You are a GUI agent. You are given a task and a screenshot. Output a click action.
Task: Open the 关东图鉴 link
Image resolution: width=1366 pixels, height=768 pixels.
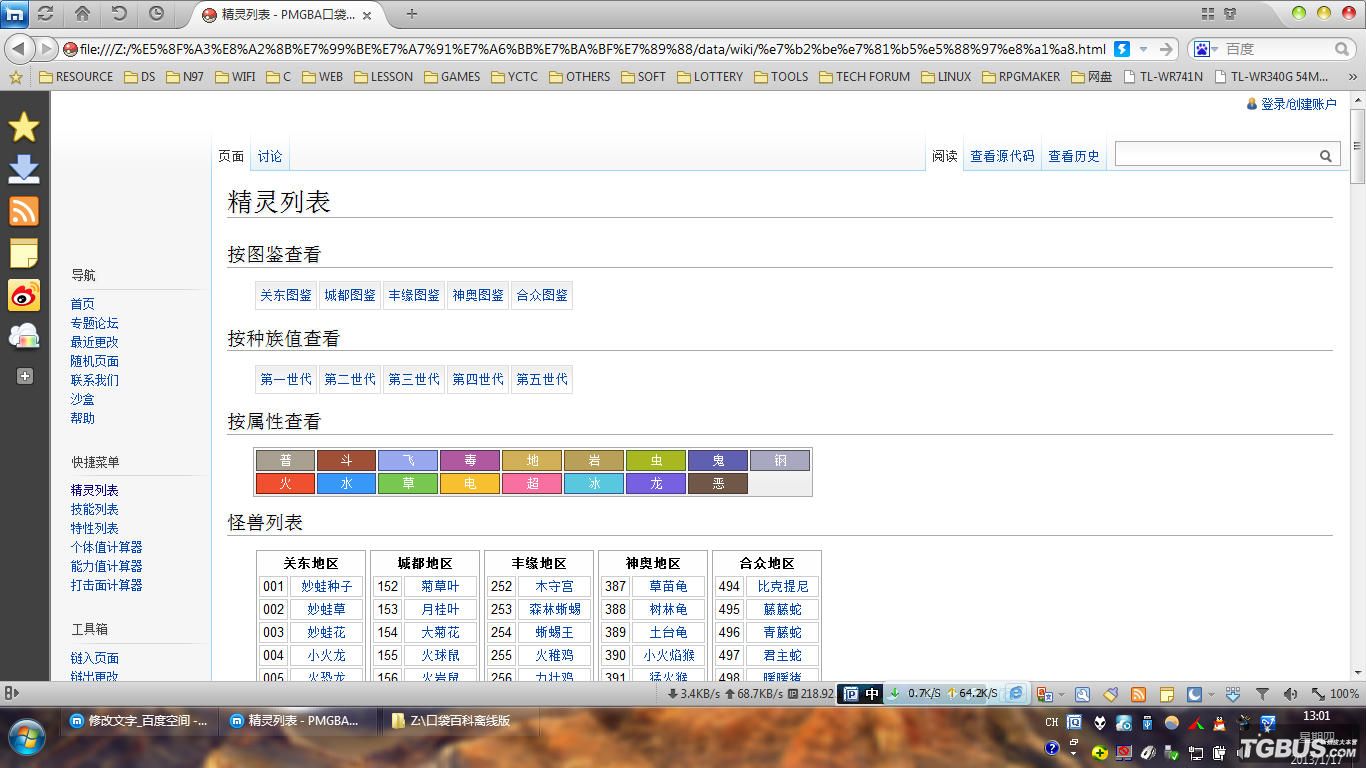click(x=286, y=295)
